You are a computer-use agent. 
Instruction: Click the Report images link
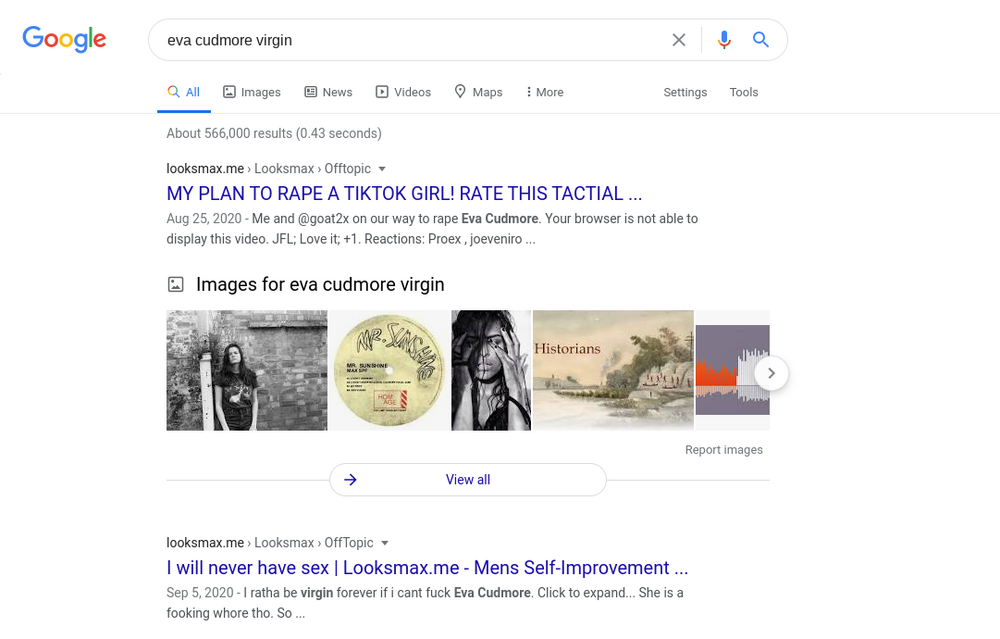(724, 450)
